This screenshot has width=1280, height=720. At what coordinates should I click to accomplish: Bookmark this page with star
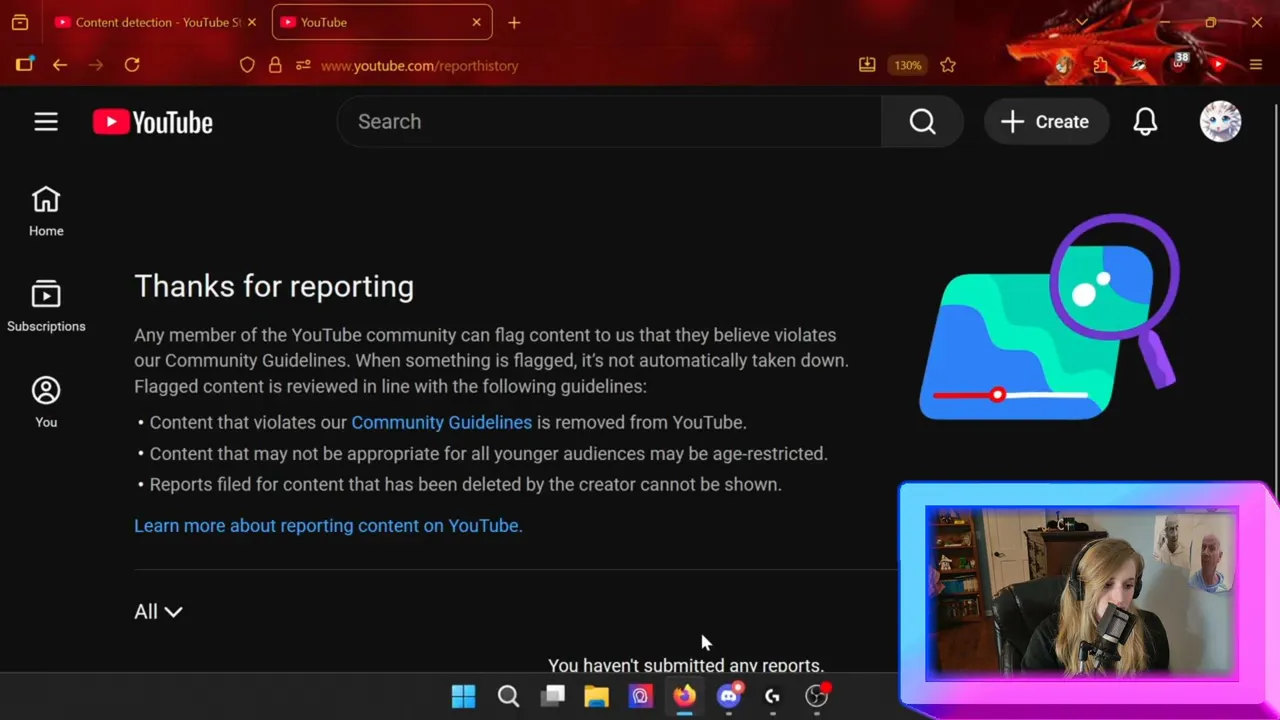click(948, 65)
